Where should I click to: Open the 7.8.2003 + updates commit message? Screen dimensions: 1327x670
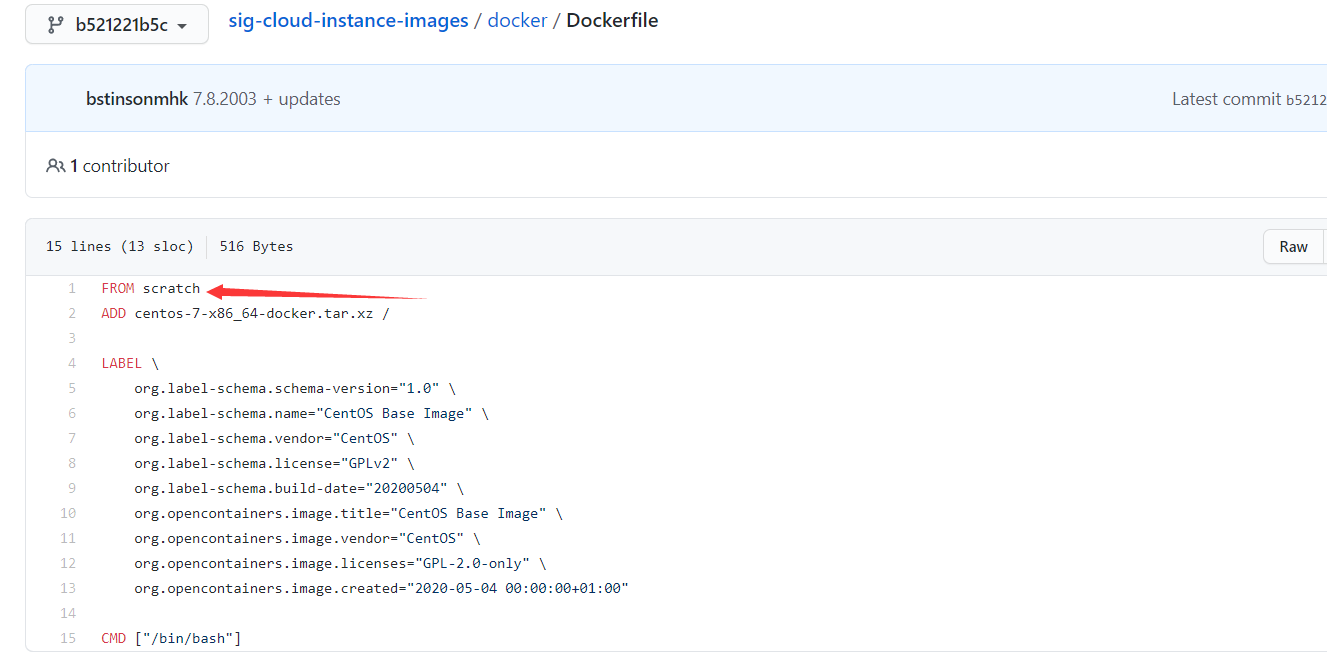[267, 99]
